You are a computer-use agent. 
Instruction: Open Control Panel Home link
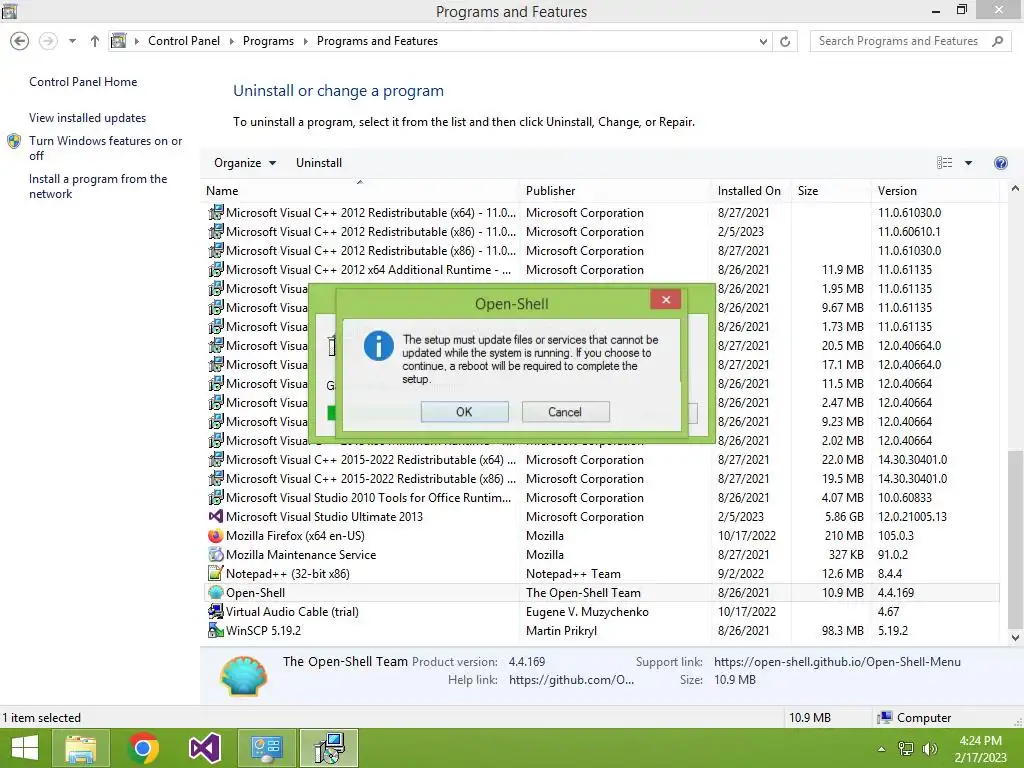83,82
